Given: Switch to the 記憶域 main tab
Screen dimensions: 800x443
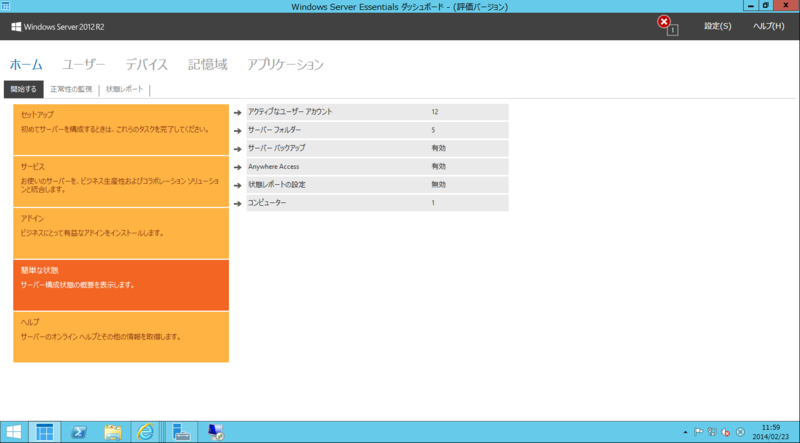Looking at the screenshot, I should coord(208,65).
